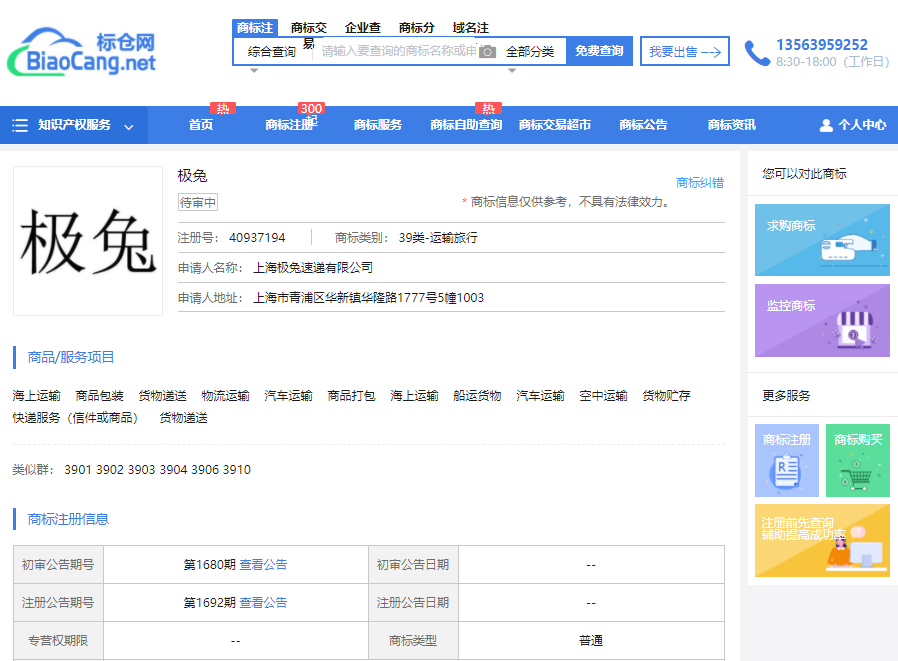Click similar group code 3901
Image resolution: width=898 pixels, height=661 pixels.
click(78, 470)
